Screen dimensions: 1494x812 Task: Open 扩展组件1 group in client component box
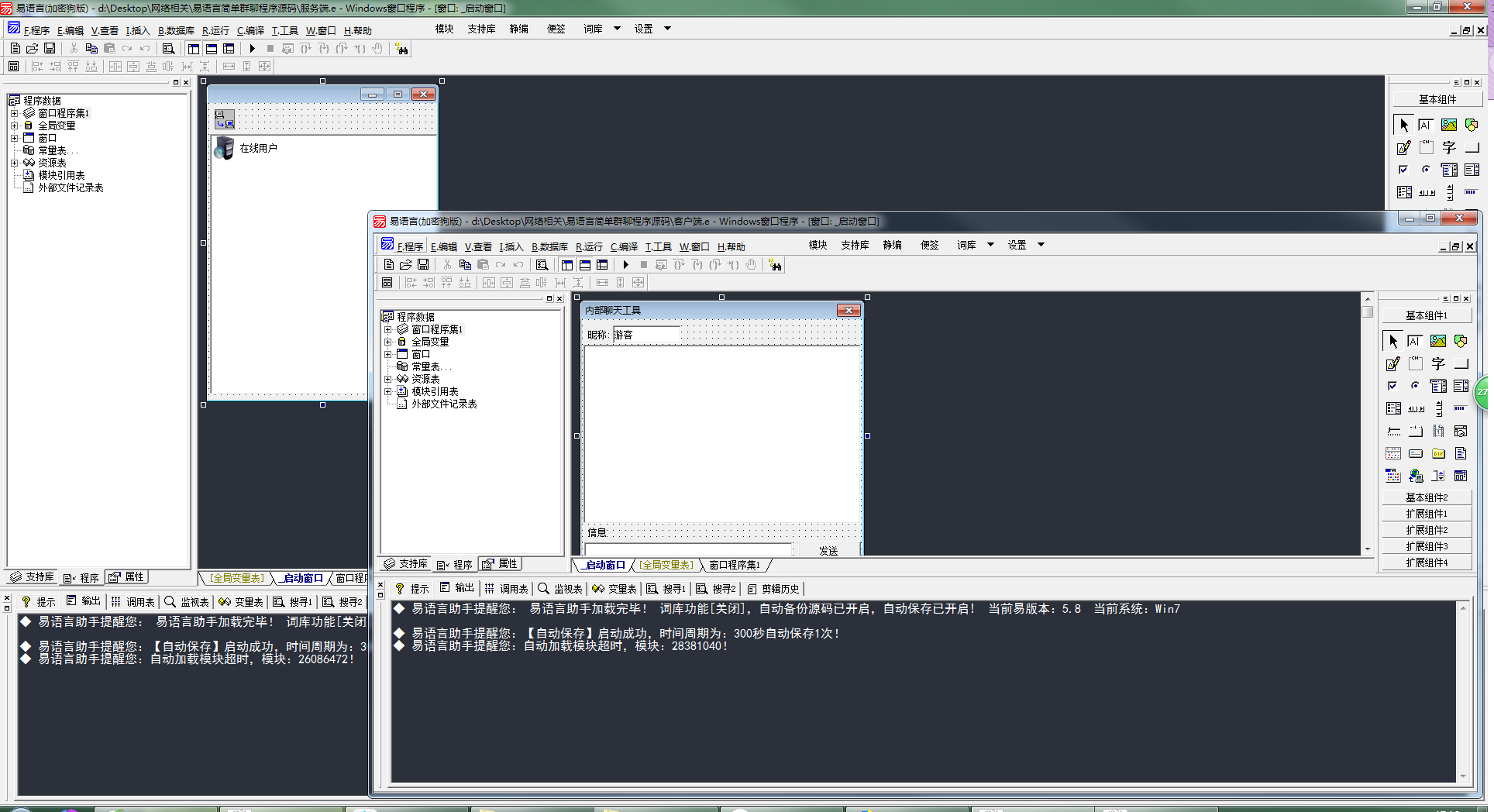click(1427, 514)
